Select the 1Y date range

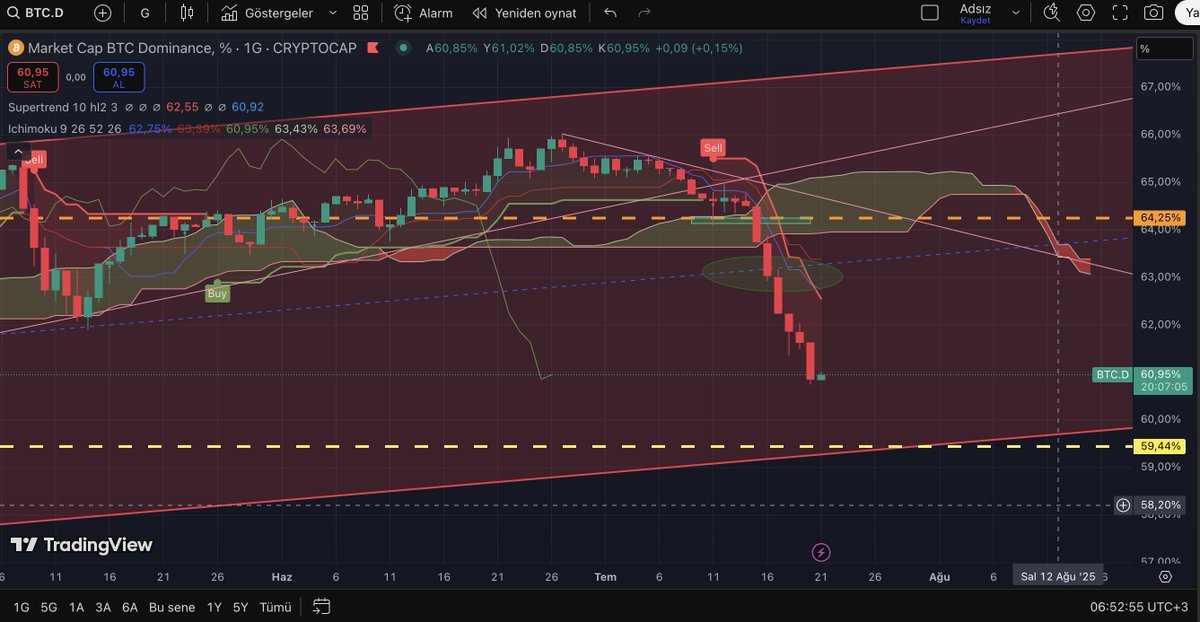tap(214, 606)
